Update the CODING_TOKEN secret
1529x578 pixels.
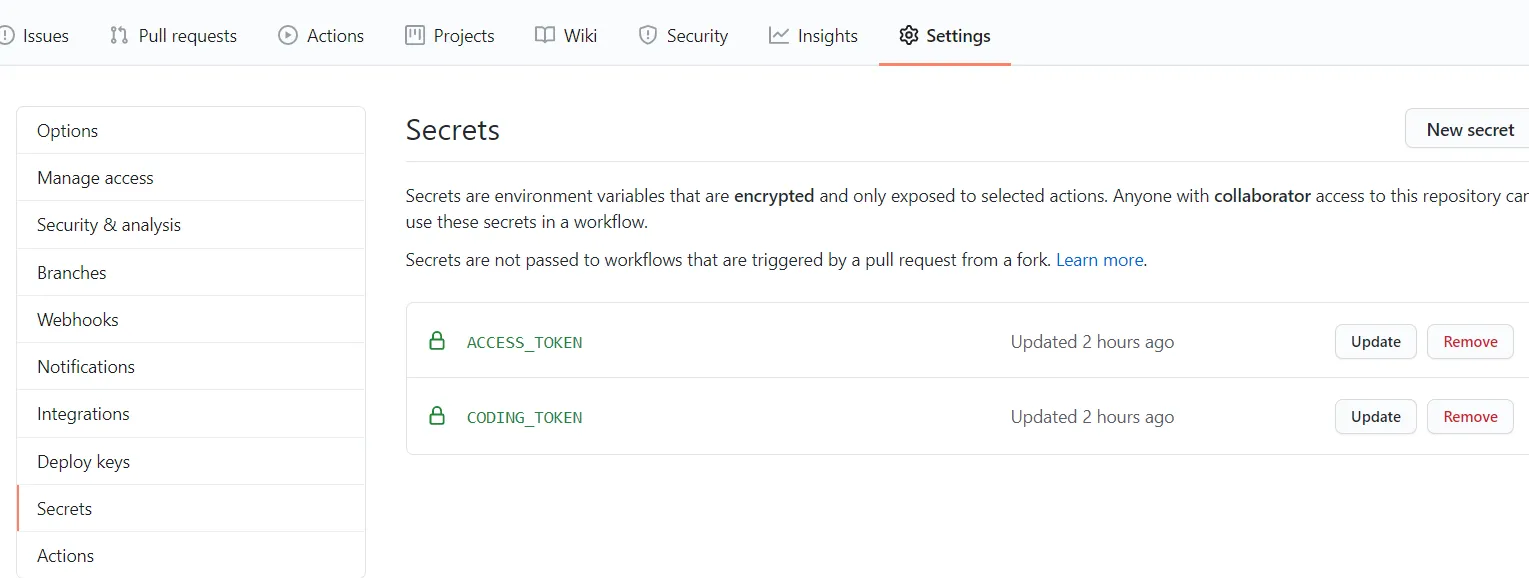point(1375,417)
